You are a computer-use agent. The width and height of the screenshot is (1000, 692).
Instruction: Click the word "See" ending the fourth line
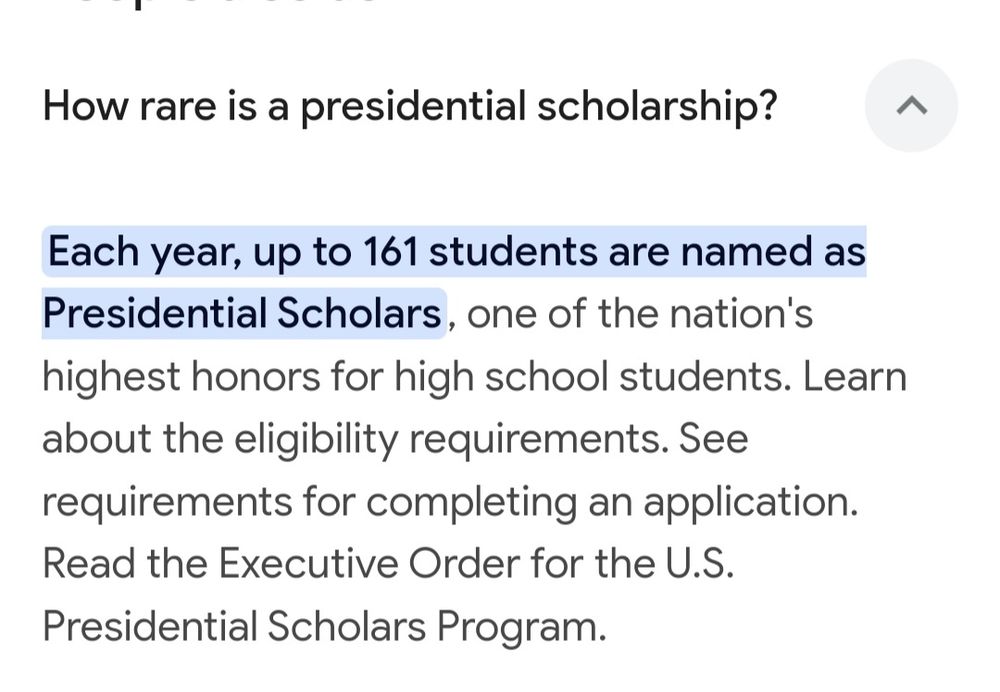click(x=714, y=439)
